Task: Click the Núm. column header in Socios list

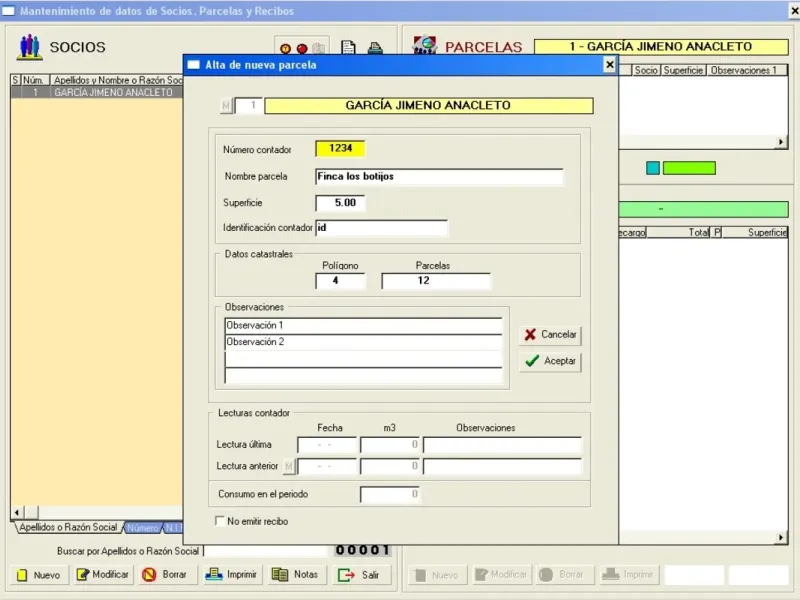Action: (x=35, y=80)
